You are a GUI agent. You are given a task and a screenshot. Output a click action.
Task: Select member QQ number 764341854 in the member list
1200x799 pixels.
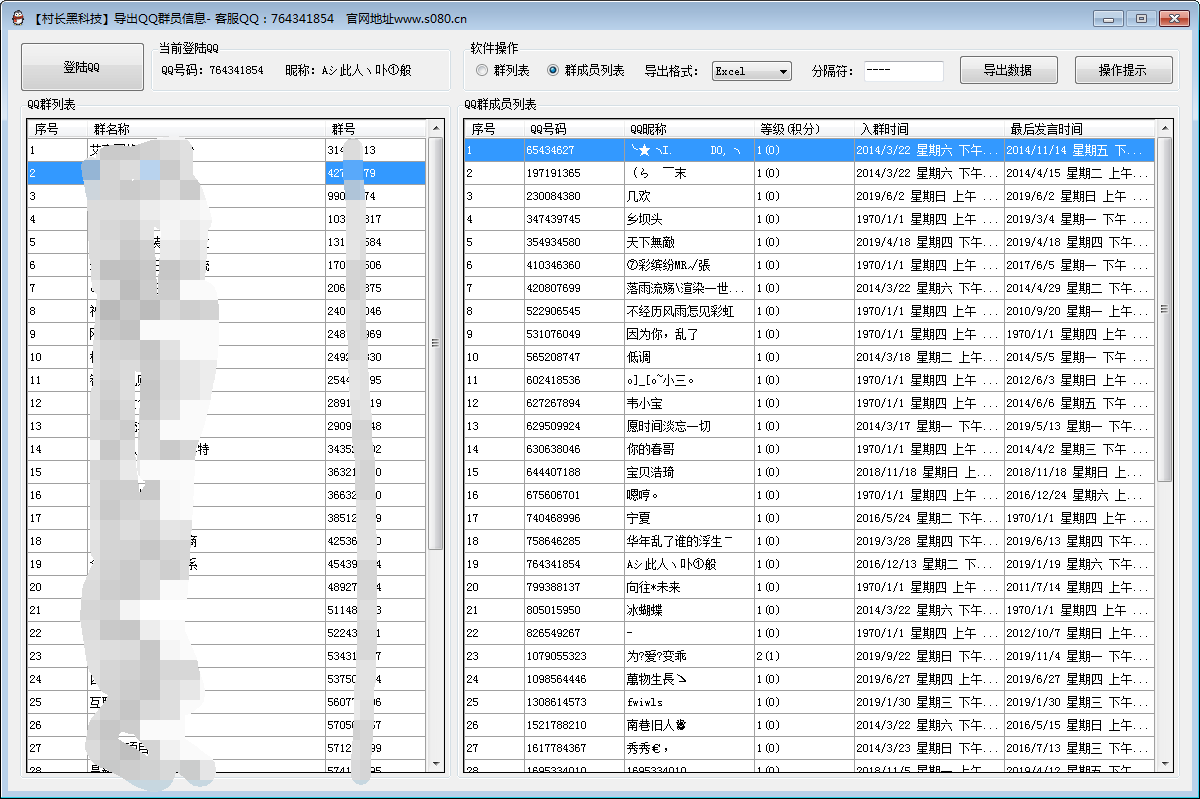(x=553, y=564)
